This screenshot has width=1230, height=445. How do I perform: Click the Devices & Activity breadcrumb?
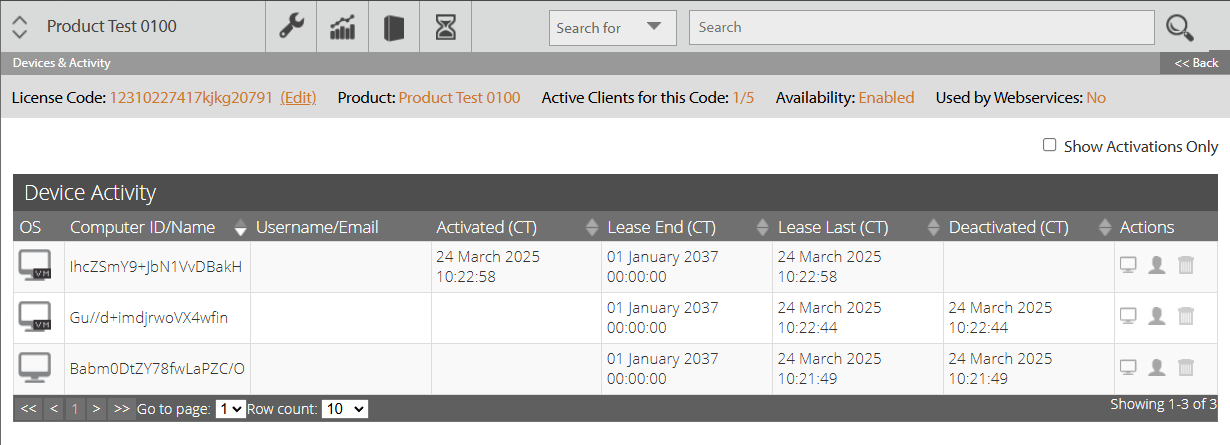[x=61, y=63]
